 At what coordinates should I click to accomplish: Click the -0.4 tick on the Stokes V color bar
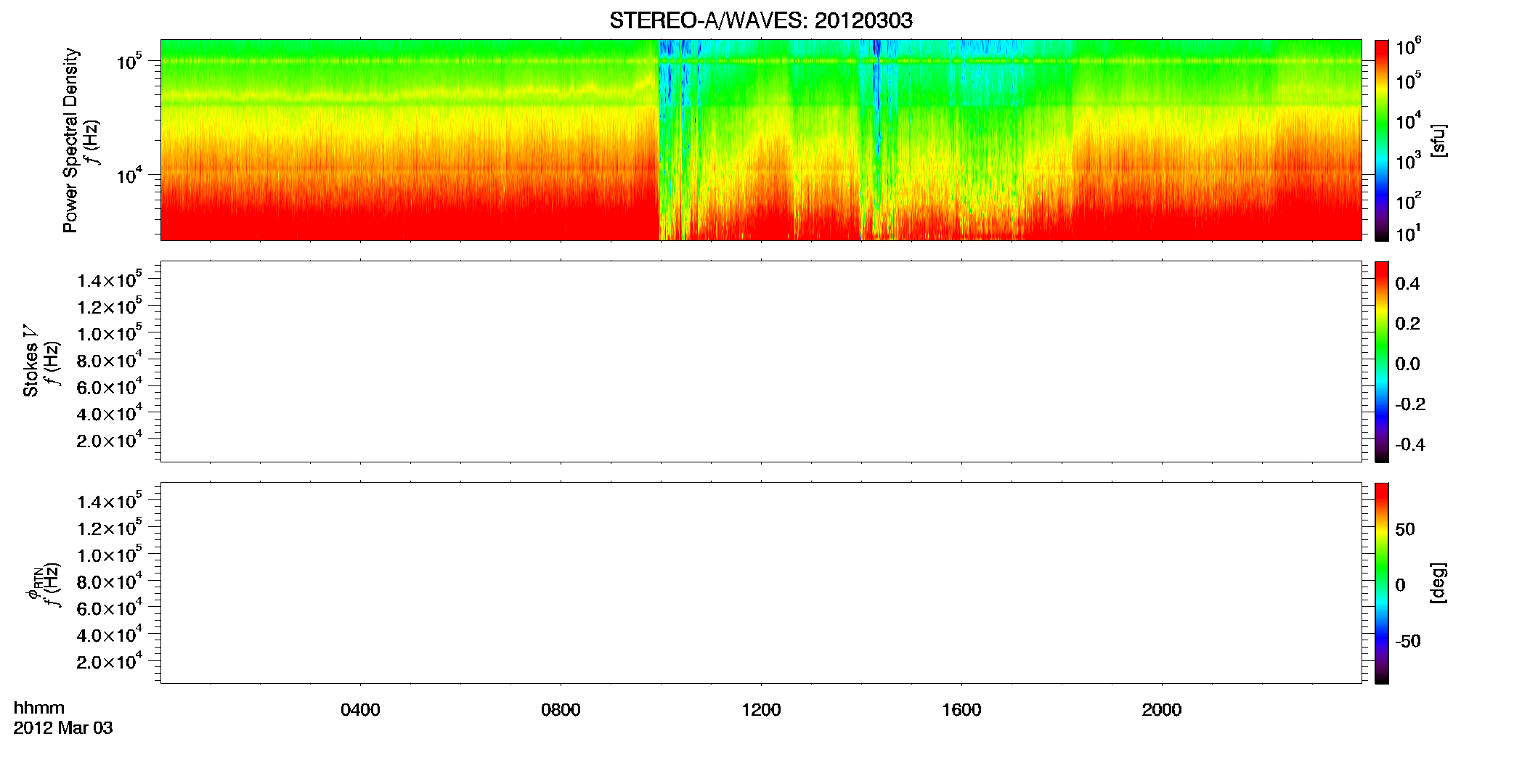(x=1410, y=445)
